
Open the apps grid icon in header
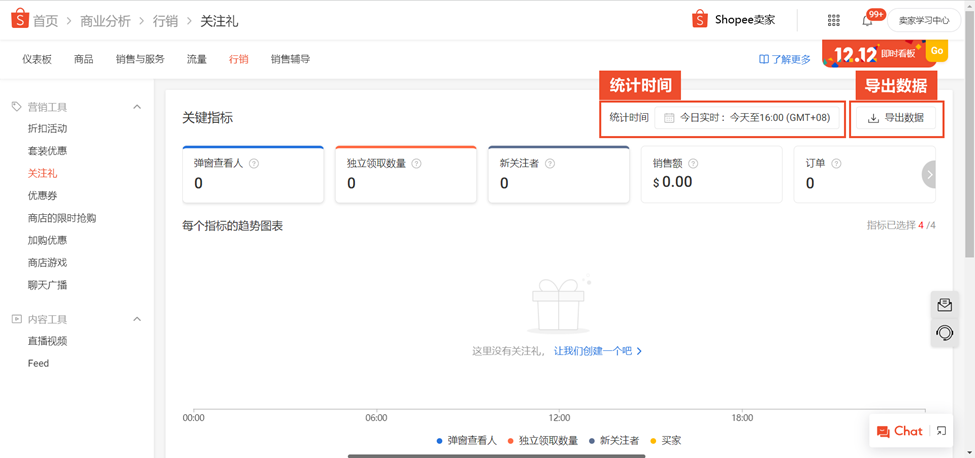click(833, 20)
